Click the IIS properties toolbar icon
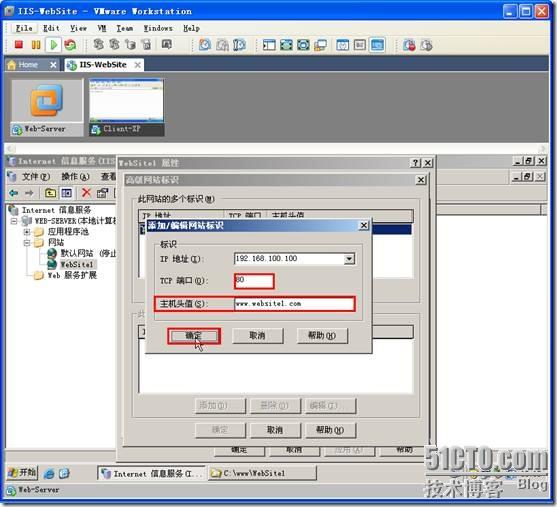Screen dimensions: 557x507 pyautogui.click(x=102, y=193)
